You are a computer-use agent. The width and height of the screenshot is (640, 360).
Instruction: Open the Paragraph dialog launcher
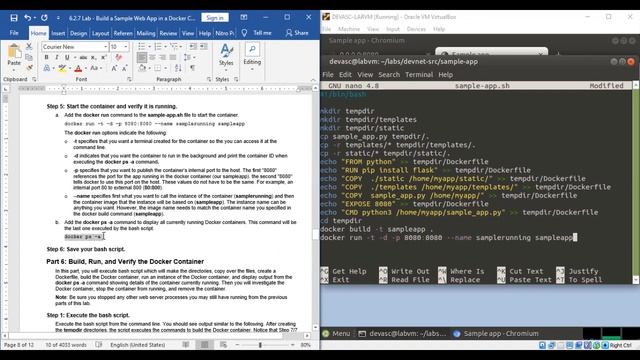tap(209, 79)
